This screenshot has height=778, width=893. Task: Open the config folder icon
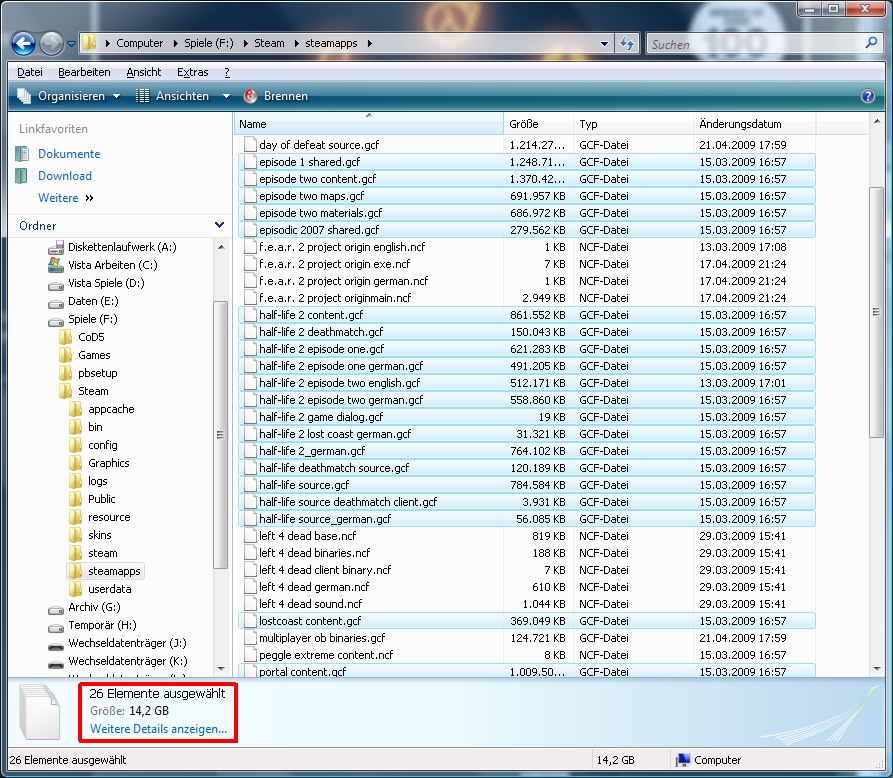click(x=76, y=445)
